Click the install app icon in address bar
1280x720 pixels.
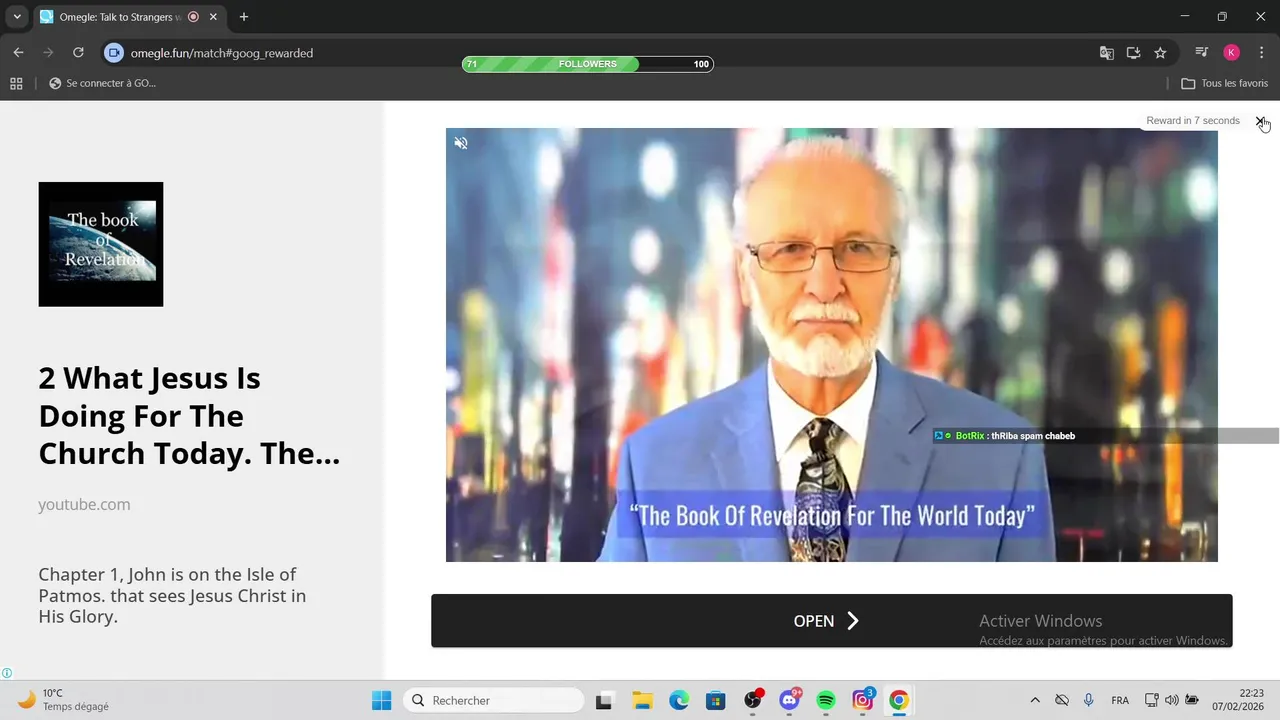click(x=1133, y=53)
